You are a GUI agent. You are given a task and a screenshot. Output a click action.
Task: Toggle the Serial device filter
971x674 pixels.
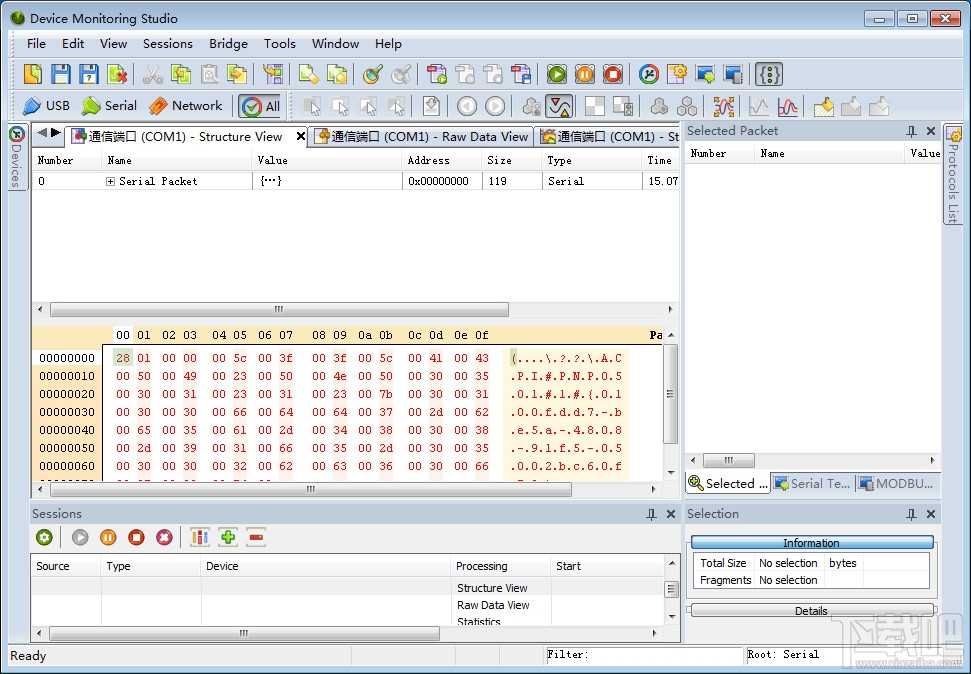click(x=109, y=106)
